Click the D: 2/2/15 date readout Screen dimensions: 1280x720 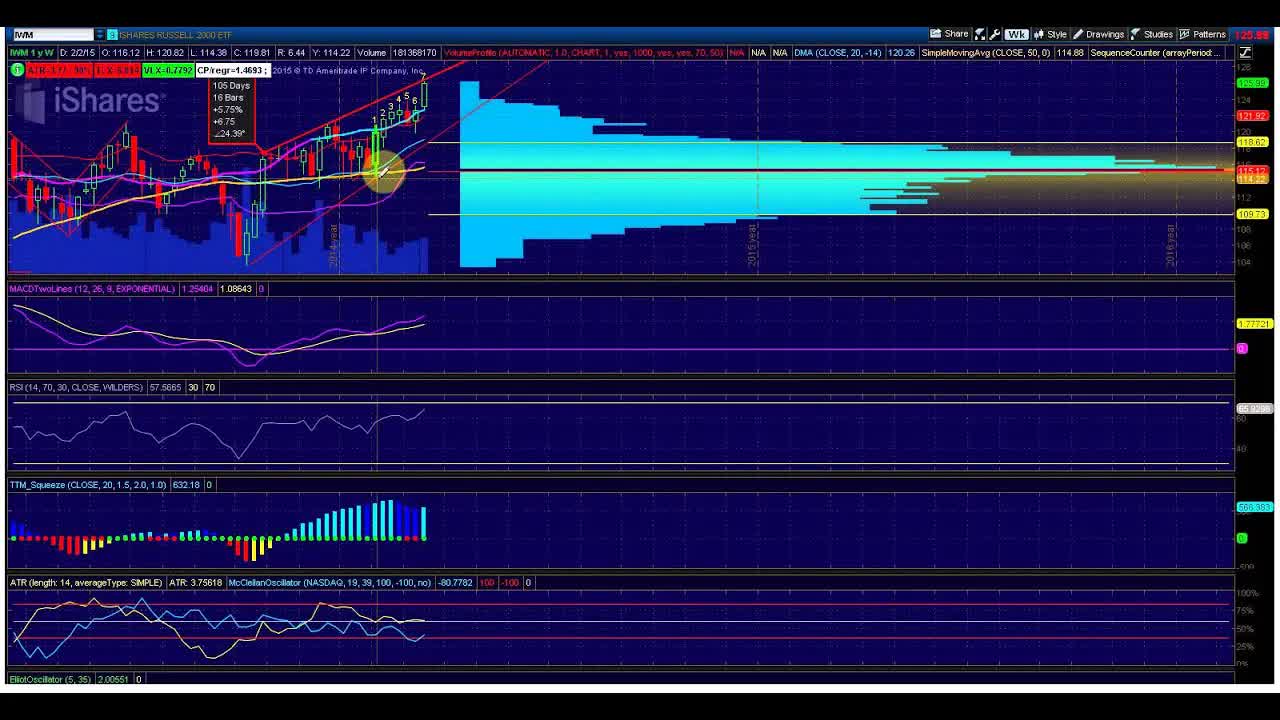coord(77,52)
